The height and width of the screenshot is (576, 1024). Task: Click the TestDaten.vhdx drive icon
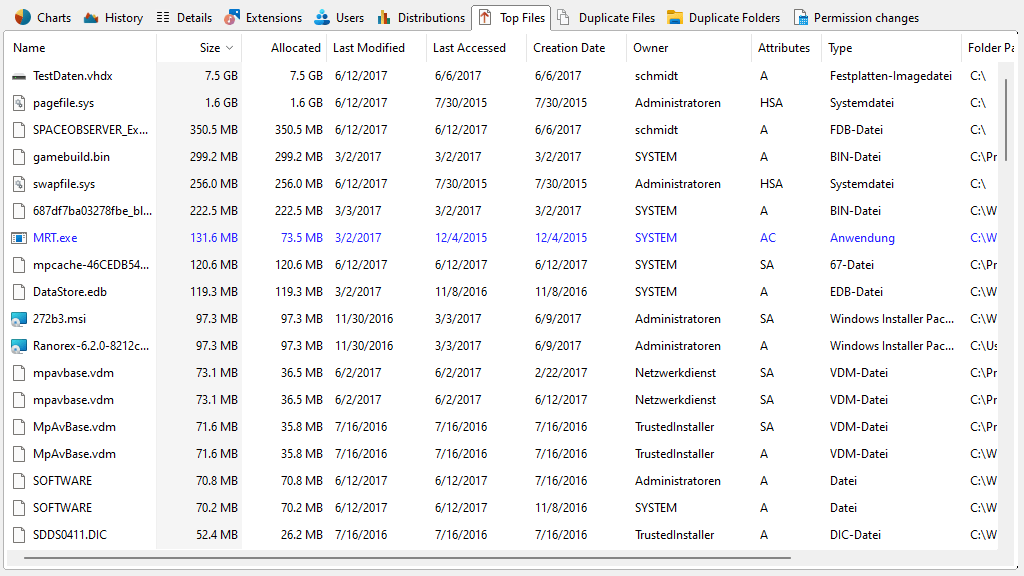(19, 76)
